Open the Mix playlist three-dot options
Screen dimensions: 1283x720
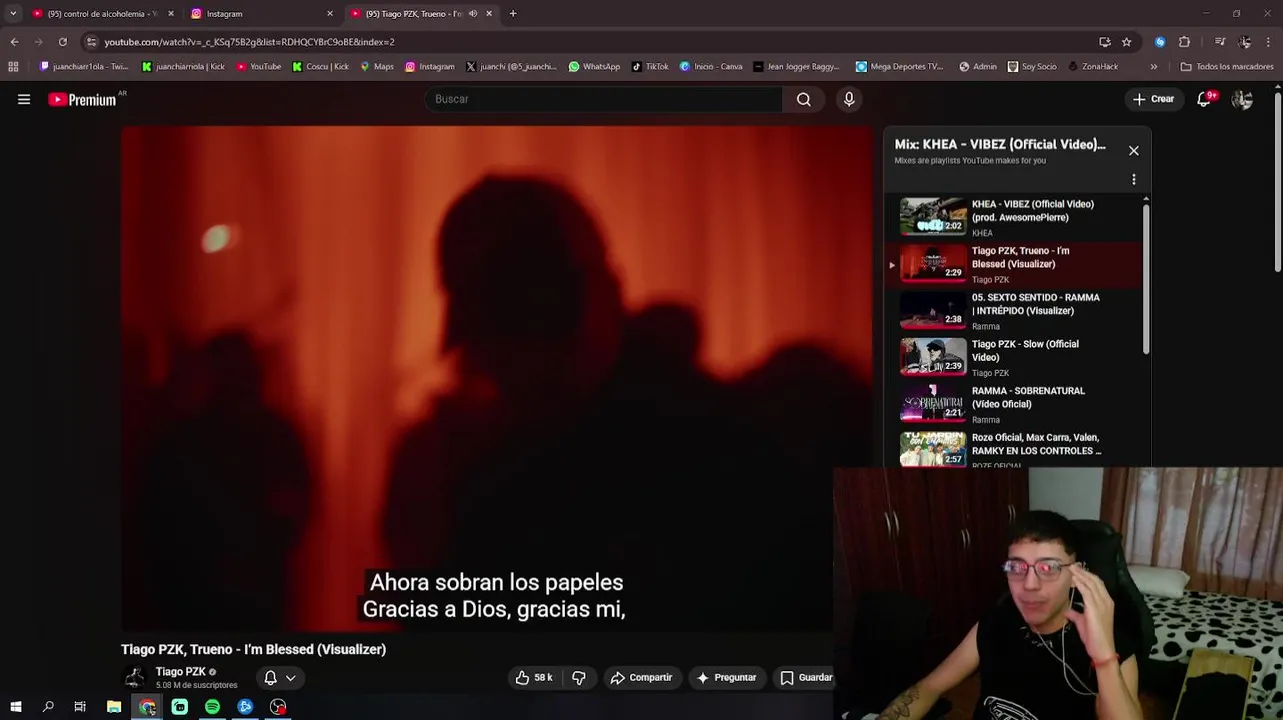pos(1133,180)
